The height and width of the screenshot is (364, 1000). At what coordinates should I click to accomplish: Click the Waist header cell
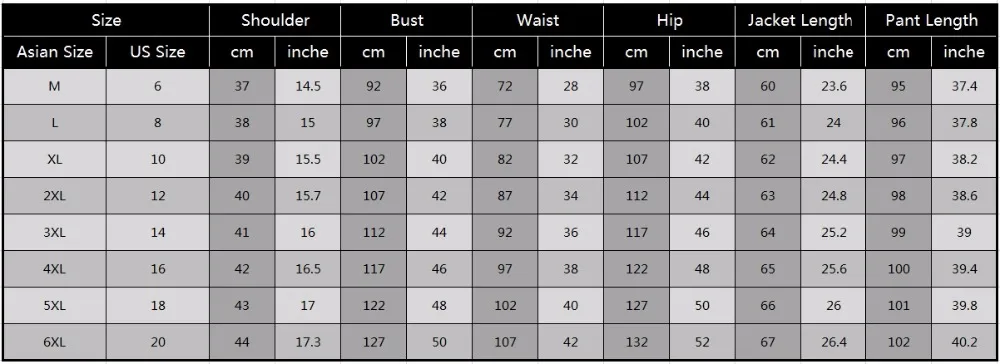pos(538,20)
